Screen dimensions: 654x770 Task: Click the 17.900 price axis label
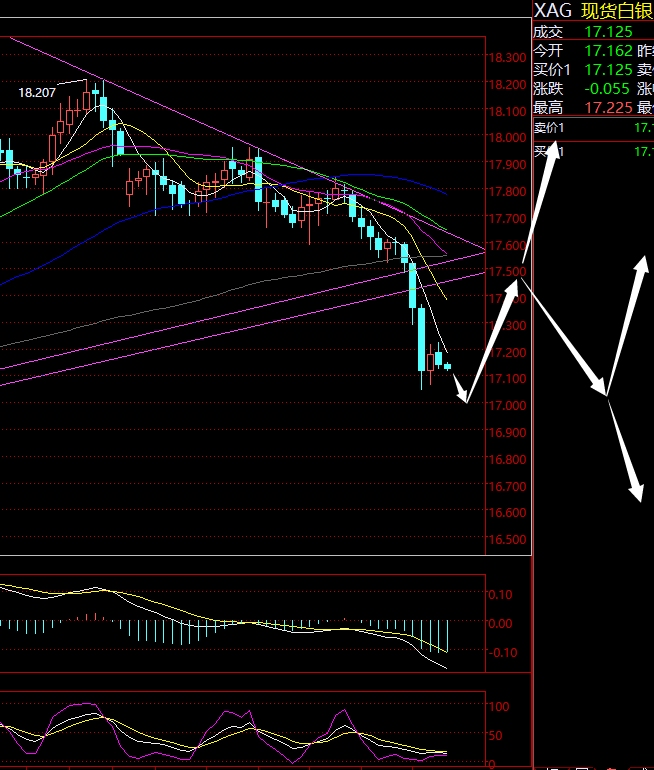tap(508, 165)
